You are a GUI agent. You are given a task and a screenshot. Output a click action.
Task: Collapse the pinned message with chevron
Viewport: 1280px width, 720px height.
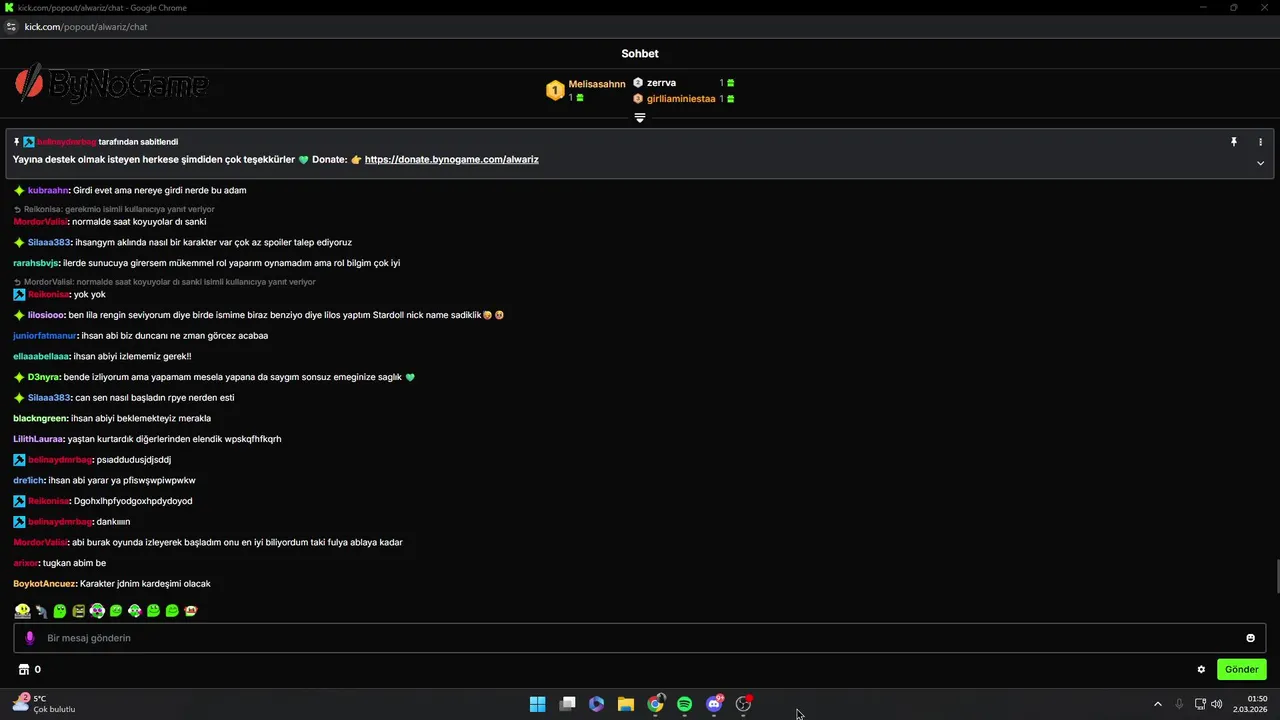point(1260,163)
